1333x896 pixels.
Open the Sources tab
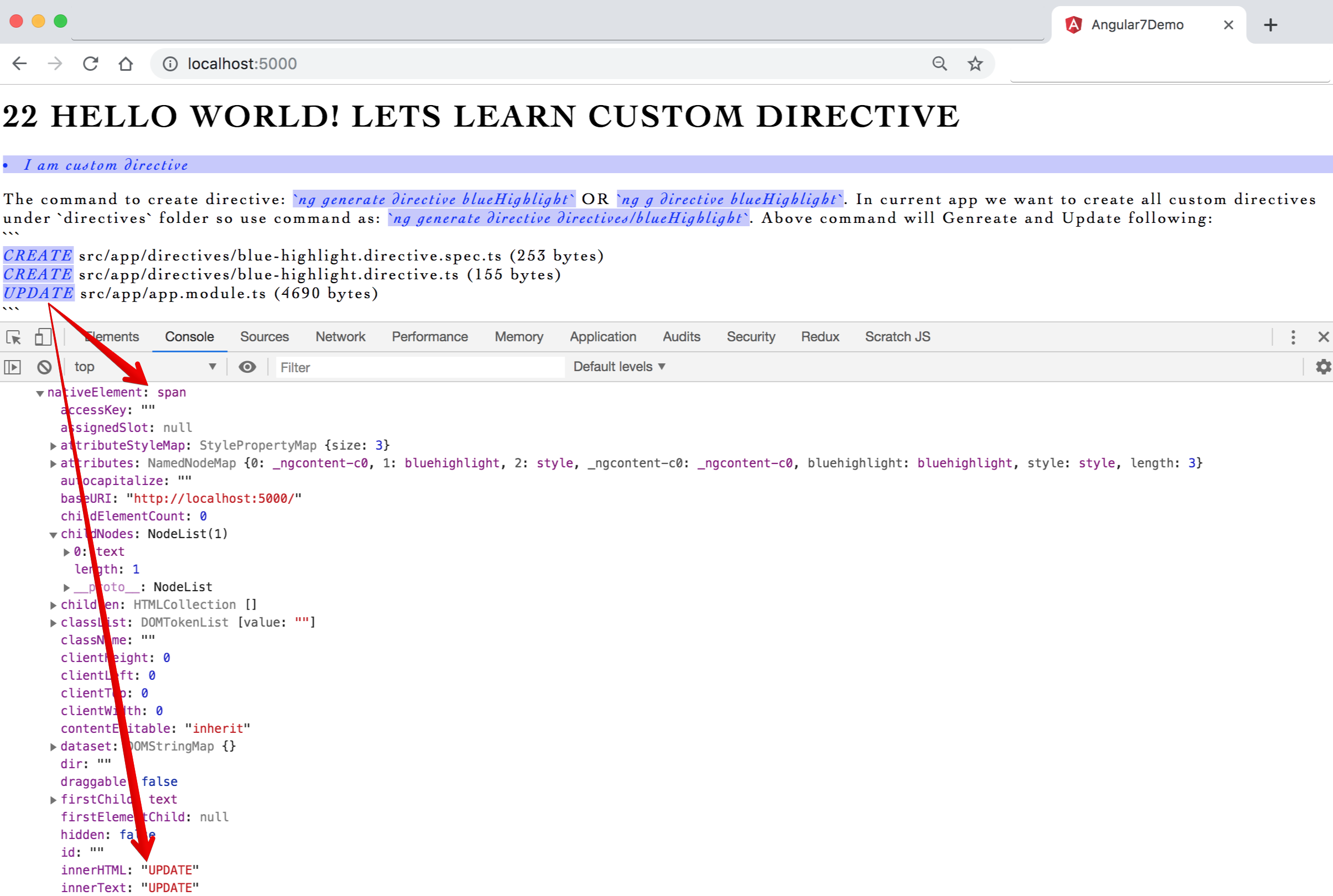pyautogui.click(x=264, y=337)
